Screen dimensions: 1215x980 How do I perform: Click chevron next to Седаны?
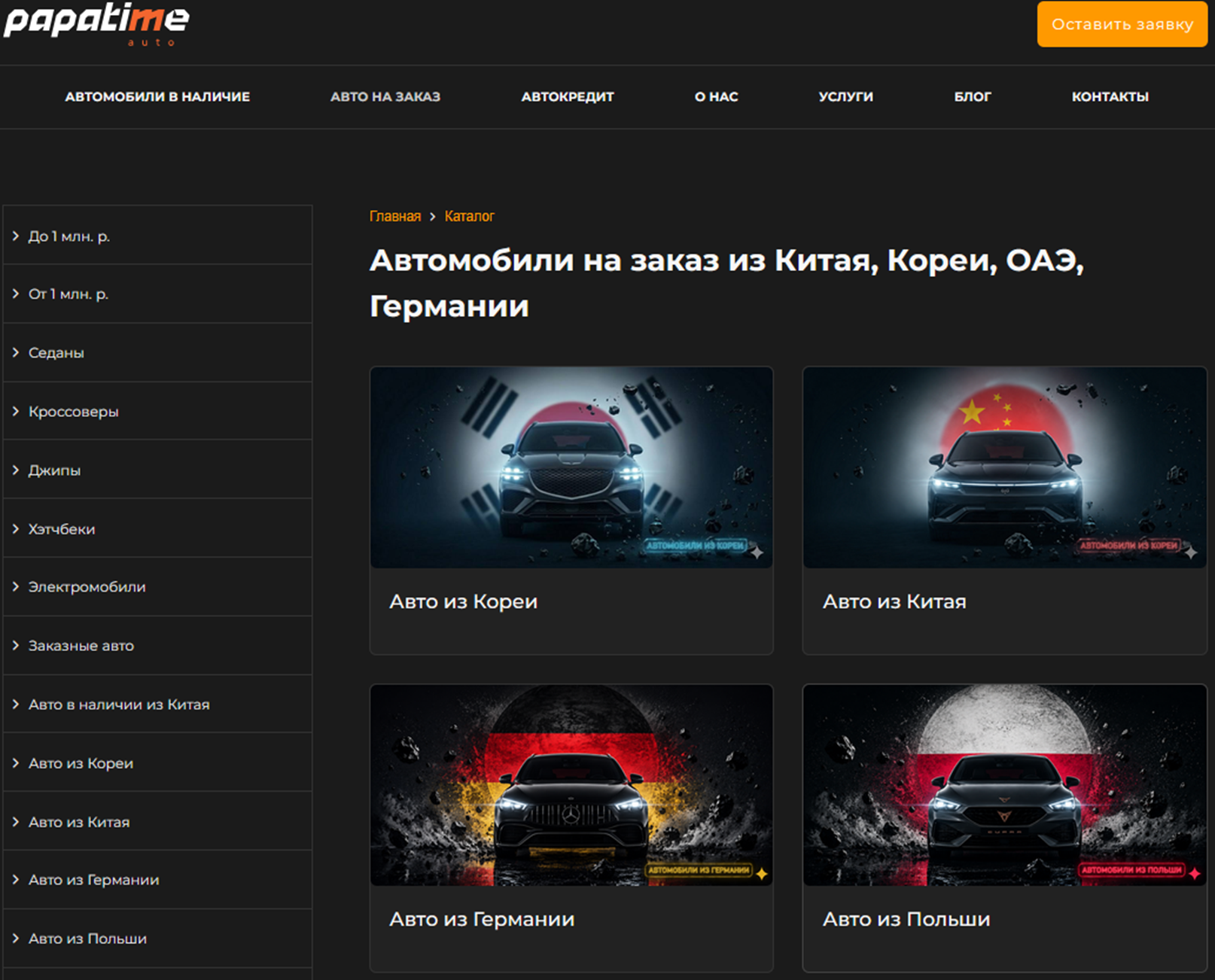(x=16, y=352)
